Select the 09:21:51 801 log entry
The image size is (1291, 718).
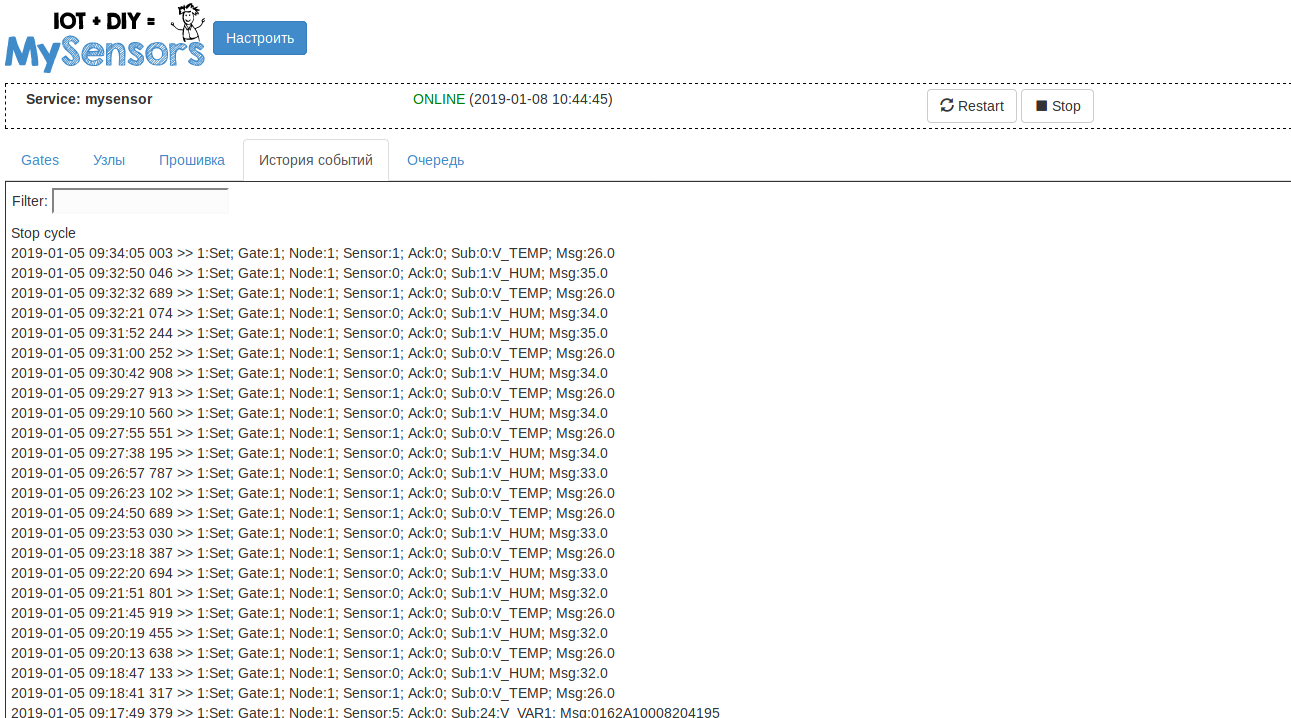pyautogui.click(x=309, y=593)
